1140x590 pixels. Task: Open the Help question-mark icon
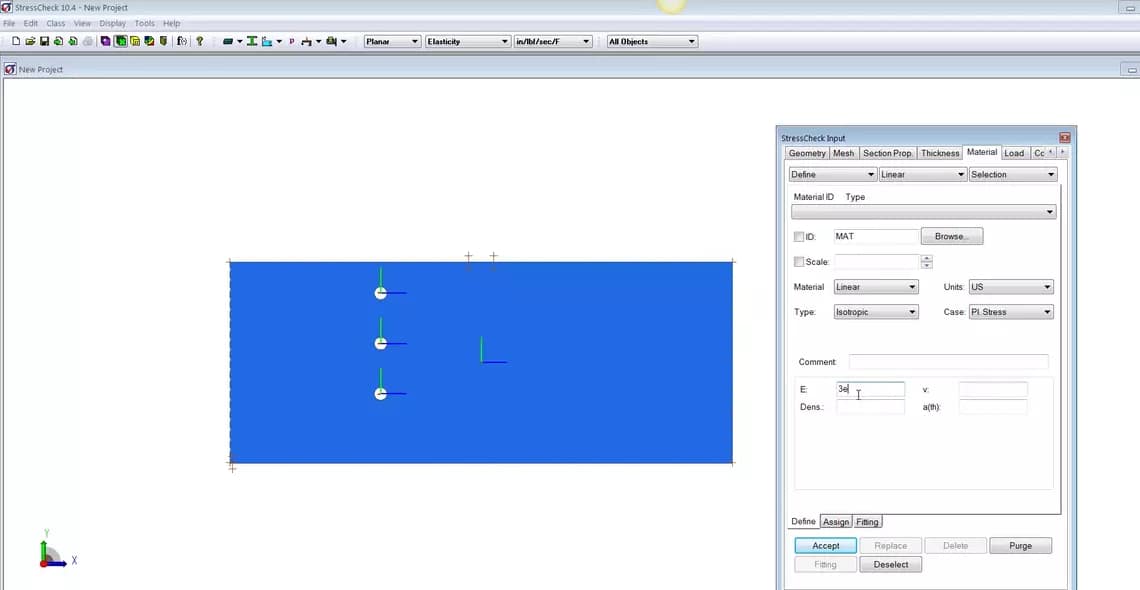click(199, 41)
